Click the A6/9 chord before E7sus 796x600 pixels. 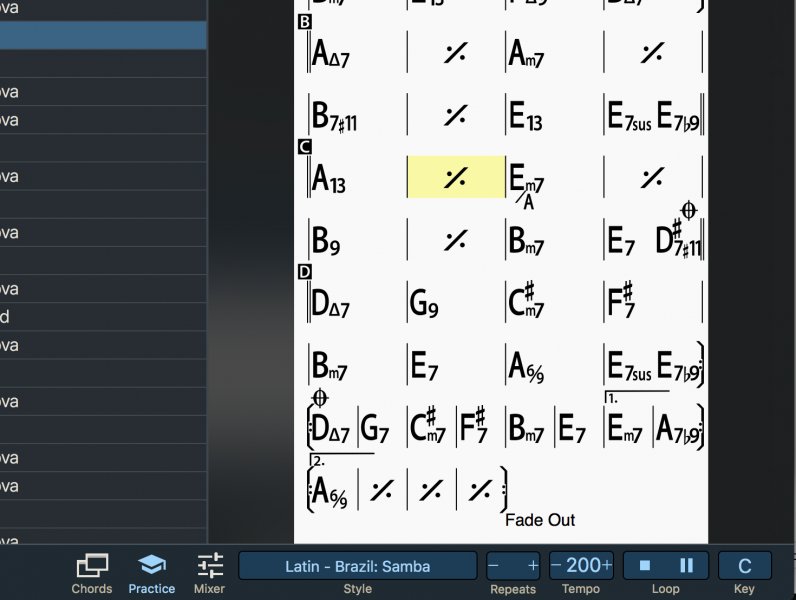tap(526, 366)
